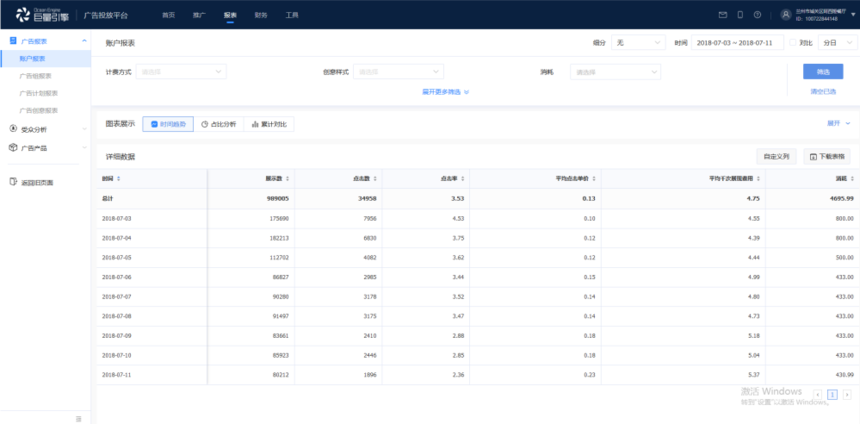Click the 广告报表 sidebar document icon
Screen dimensions: 860x424
[x=13, y=41]
